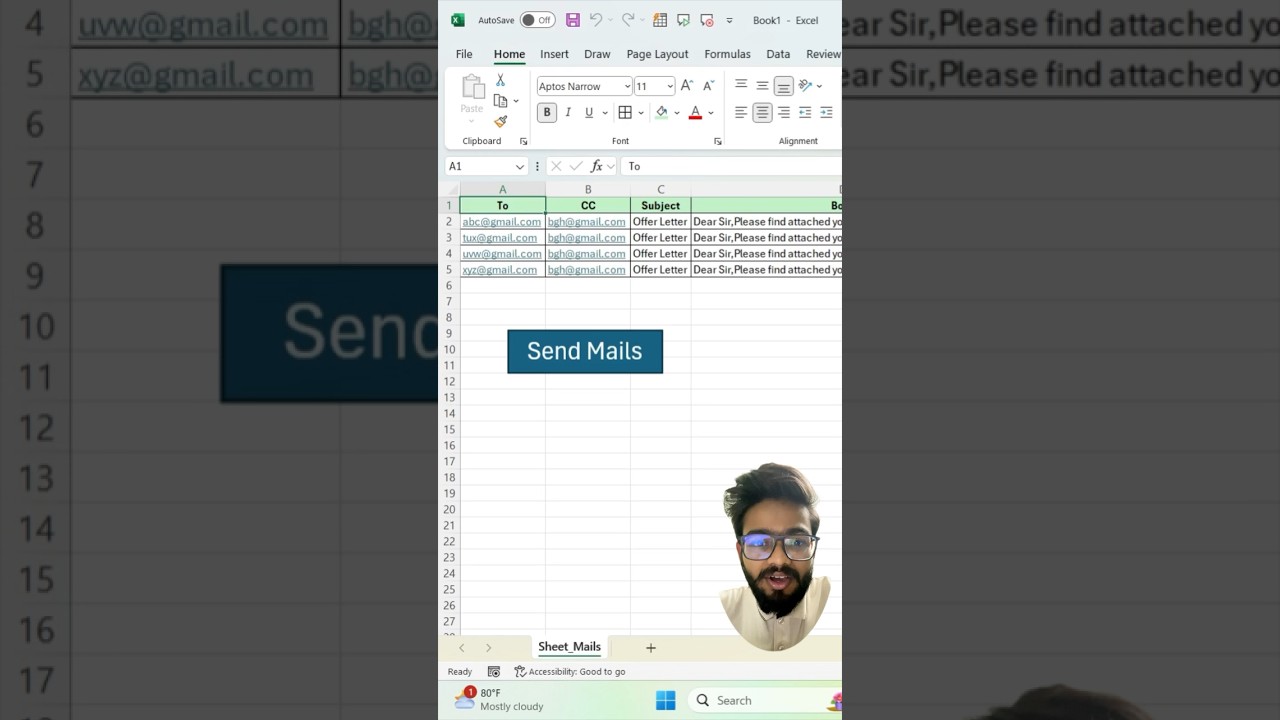Expand the Borders dropdown arrow
Screen dimensions: 1280x720
(x=640, y=113)
